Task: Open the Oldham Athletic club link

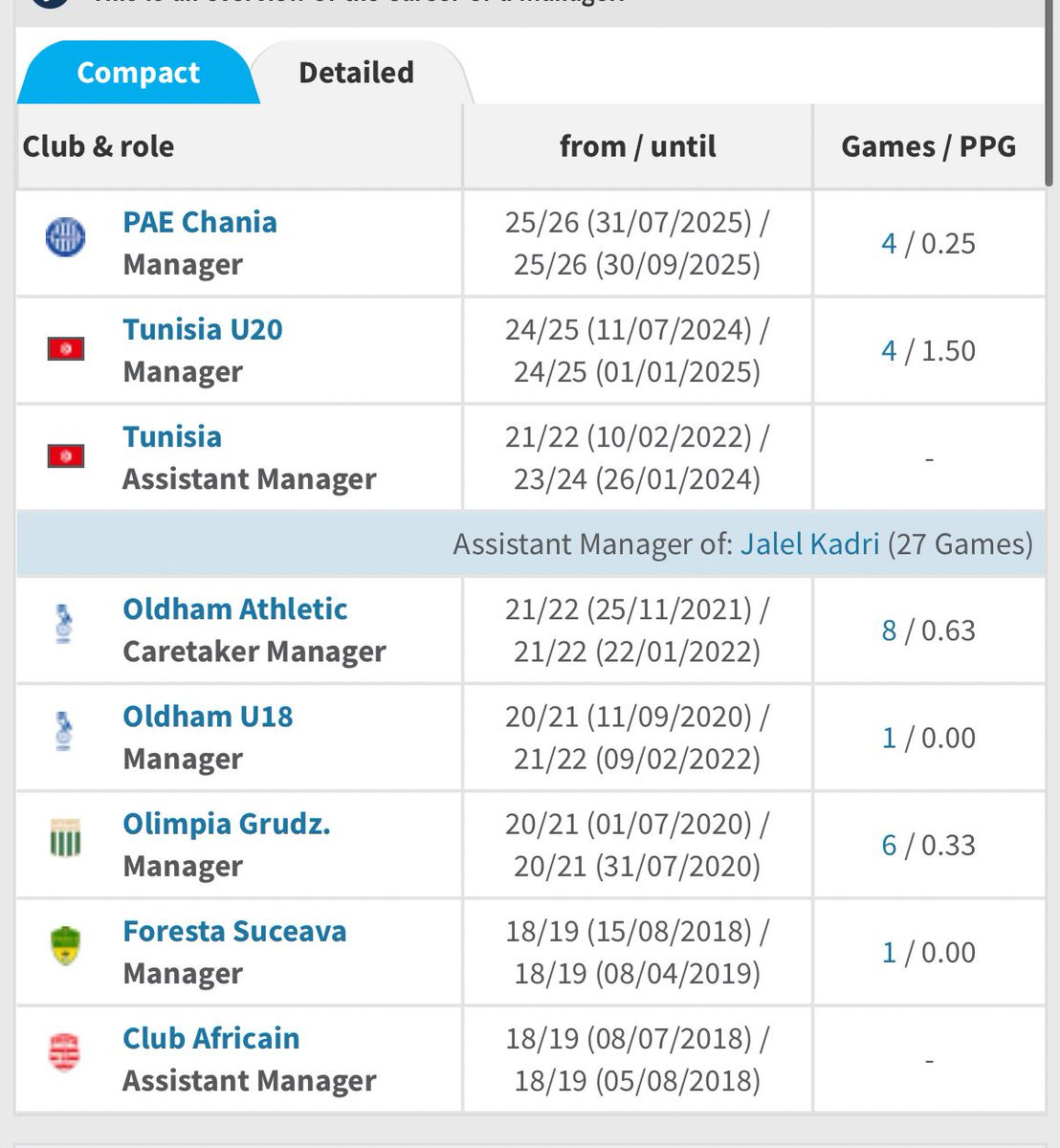Action: point(234,609)
